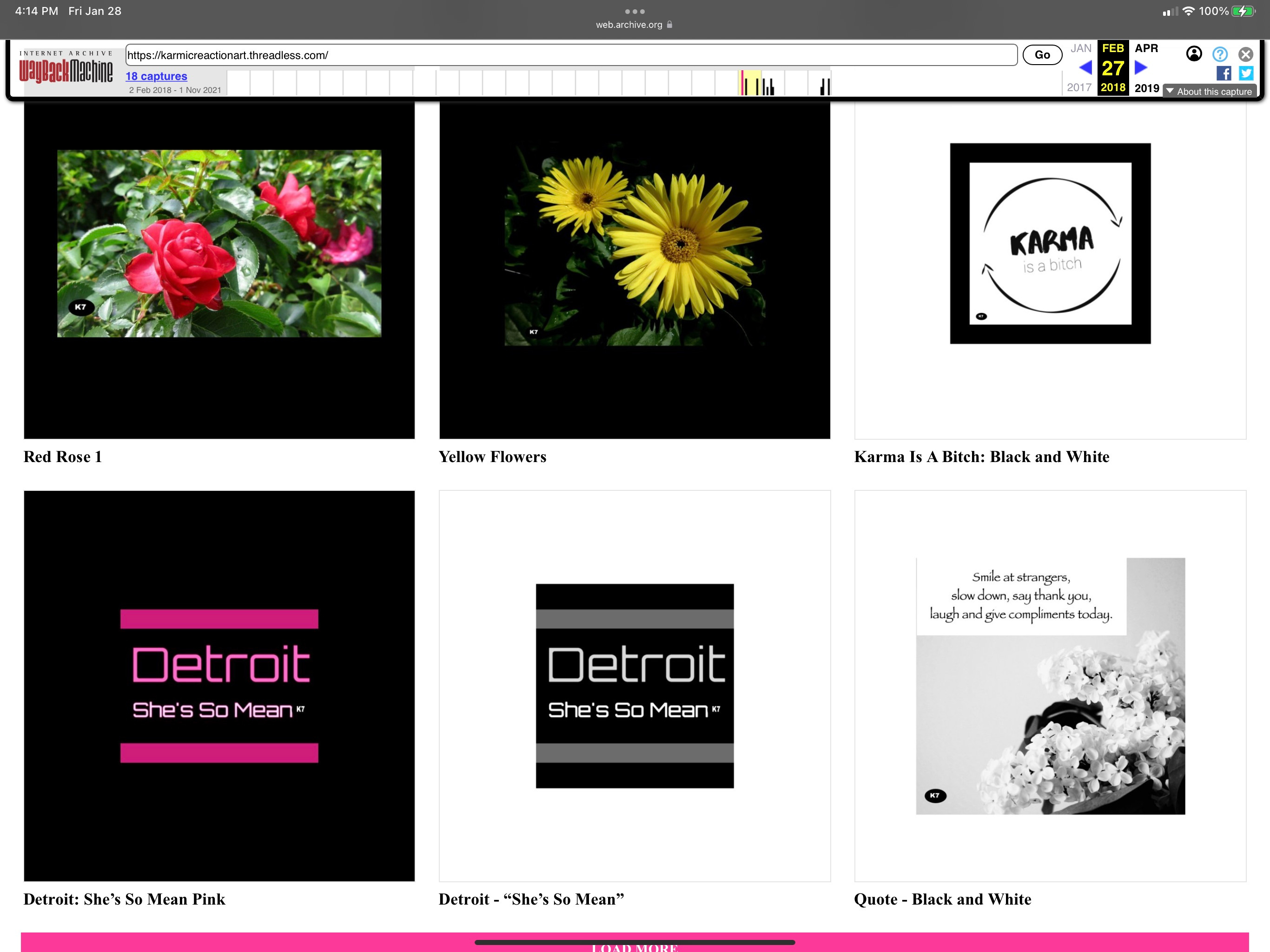Go to next capture arrow
Image resolution: width=1270 pixels, height=952 pixels.
(1141, 68)
